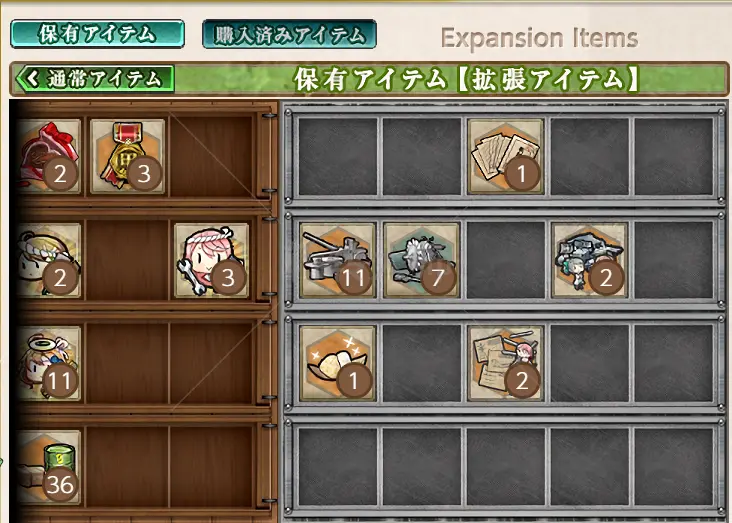732x523 pixels.
Task: Select the documents with pink-haired fairy item
Action: (x=506, y=364)
